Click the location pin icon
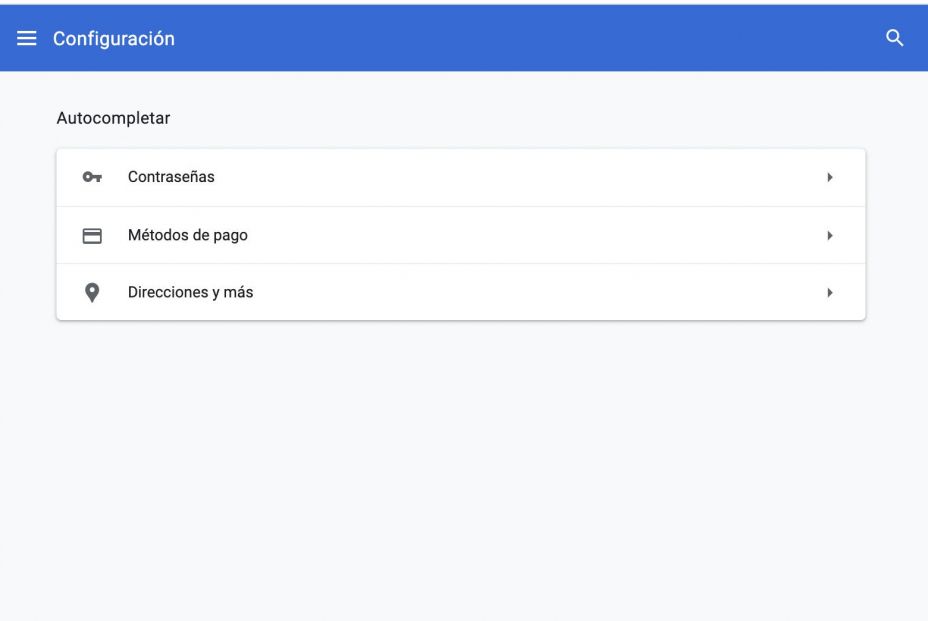This screenshot has width=928, height=621. (x=92, y=293)
